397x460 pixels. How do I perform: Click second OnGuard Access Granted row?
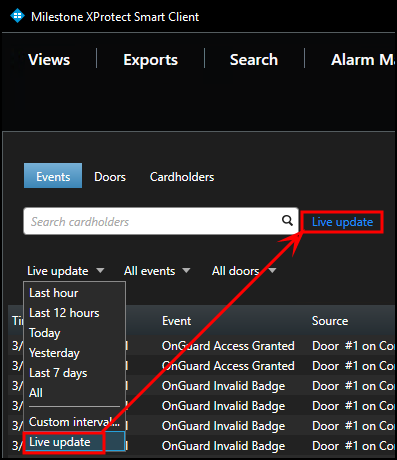[x=202, y=366]
